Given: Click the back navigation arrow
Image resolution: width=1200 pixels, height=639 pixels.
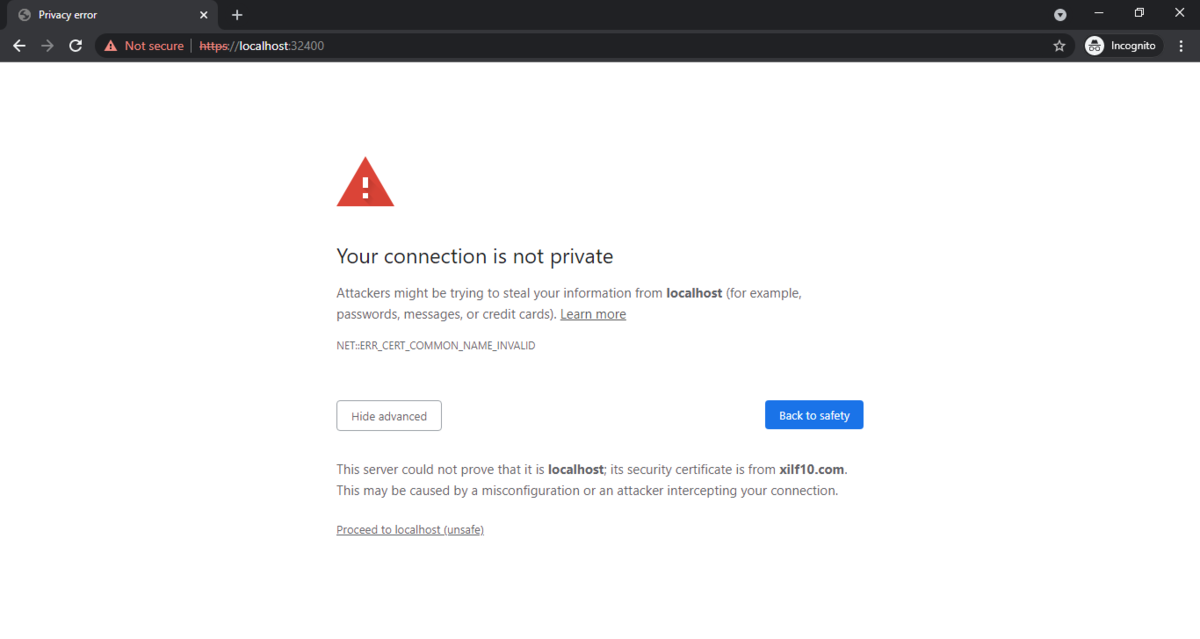Looking at the screenshot, I should click(19, 46).
